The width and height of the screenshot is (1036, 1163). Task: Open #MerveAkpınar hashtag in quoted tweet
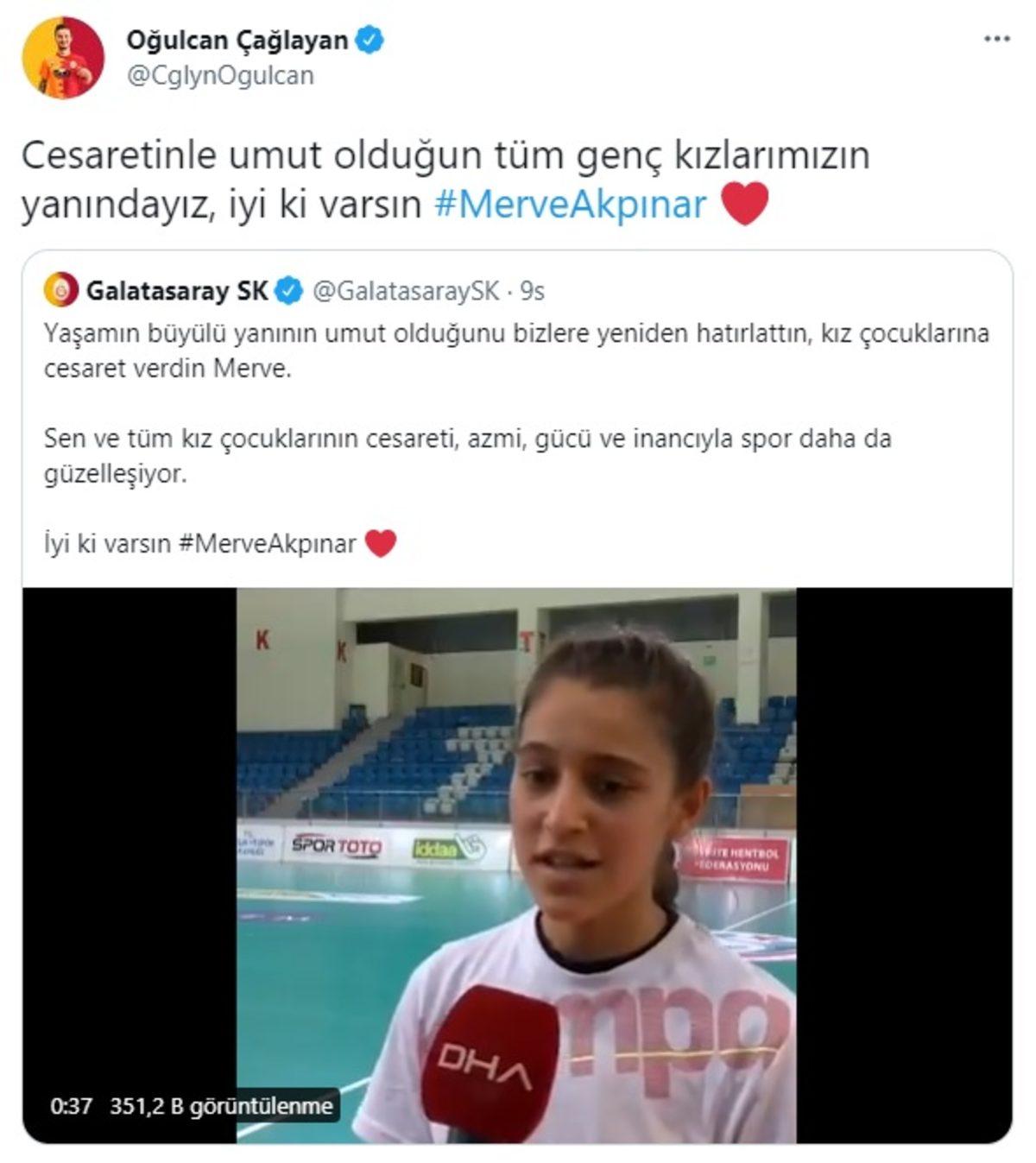[x=268, y=544]
